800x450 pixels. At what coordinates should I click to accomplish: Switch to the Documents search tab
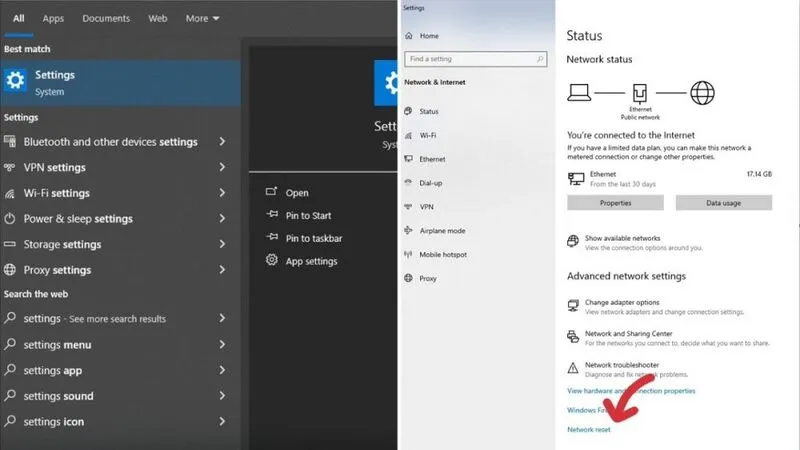tap(106, 18)
